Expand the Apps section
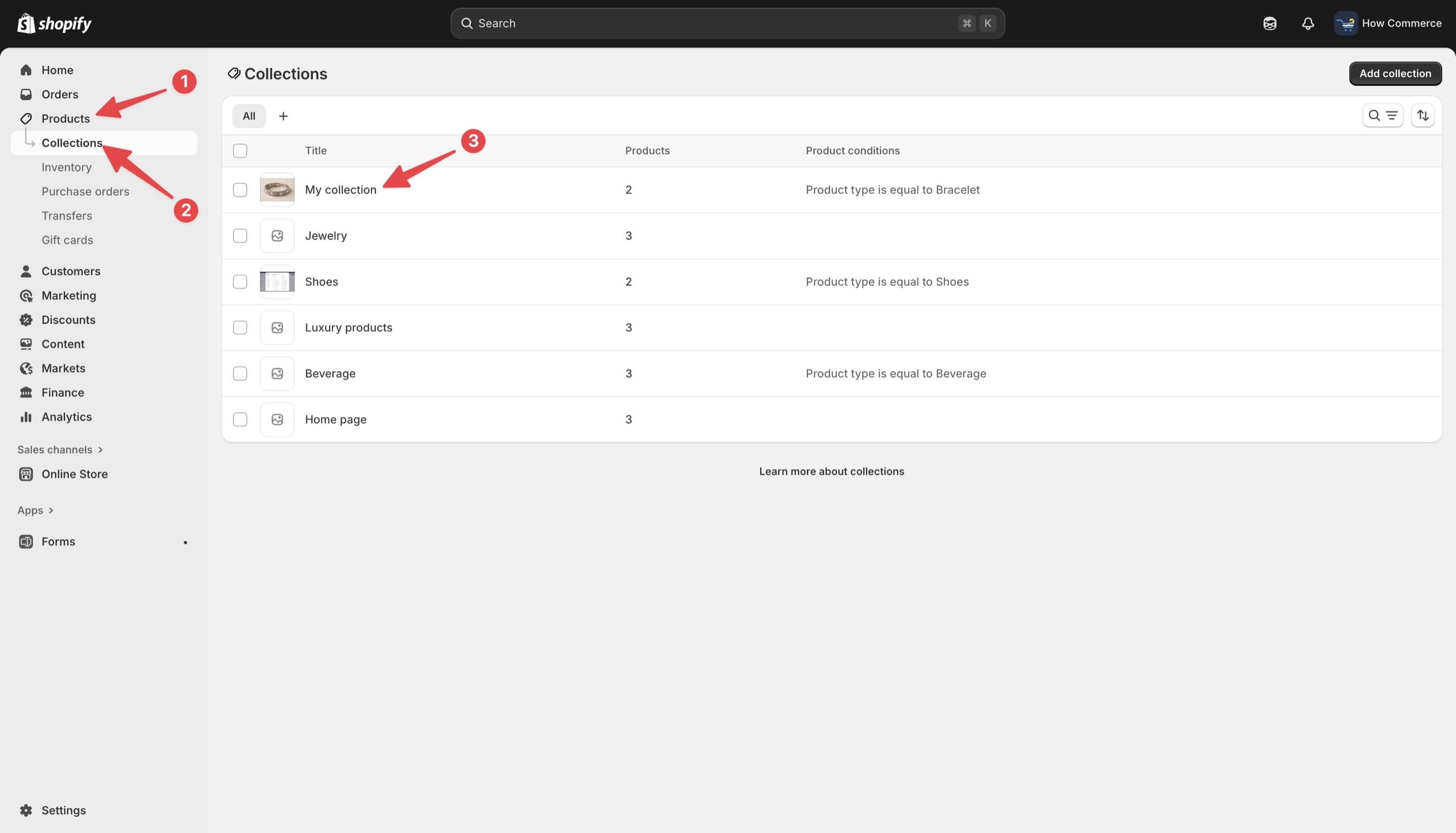Viewport: 1456px width, 833px height. tap(35, 510)
